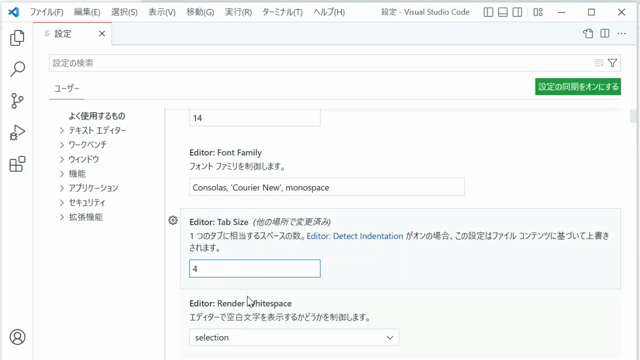Split the editor to the right
The height and width of the screenshot is (360, 640).
(605, 33)
